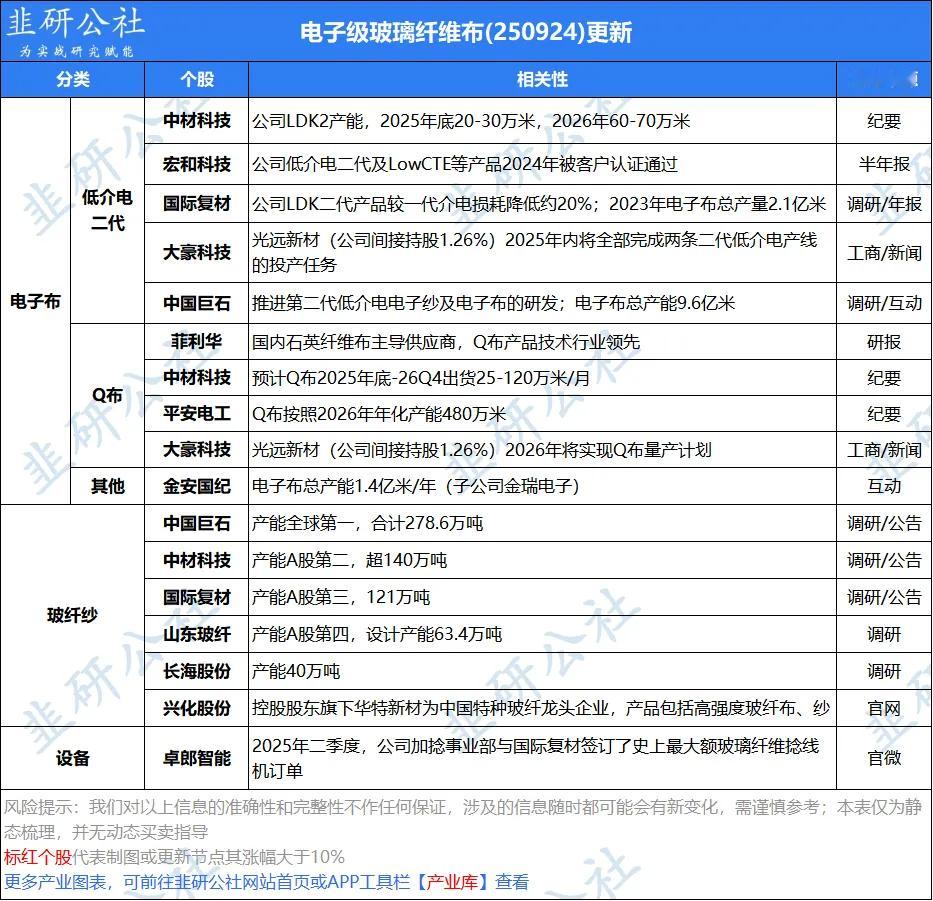Select the 金安国纪 stock under 其他
Viewport: 933px width, 901px height.
(x=196, y=485)
